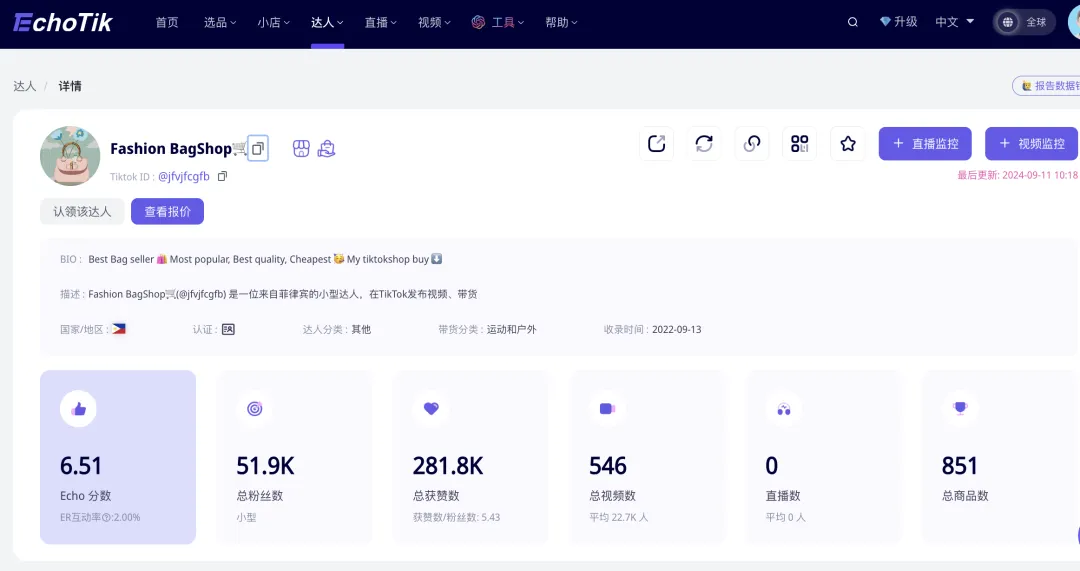Click the 直播监控 button
1080x571 pixels.
pos(925,143)
